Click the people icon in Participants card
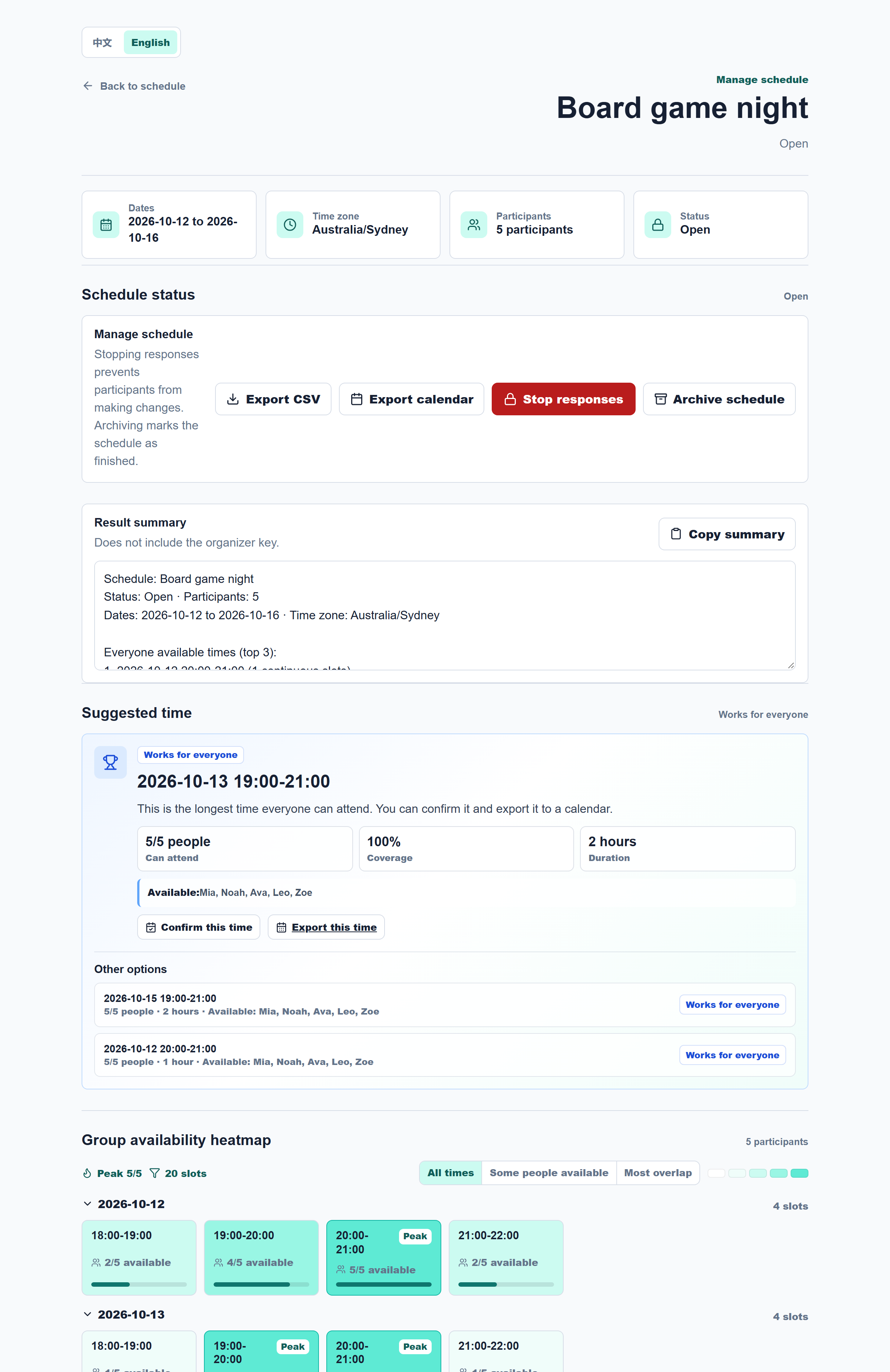The image size is (890, 1372). point(474,225)
